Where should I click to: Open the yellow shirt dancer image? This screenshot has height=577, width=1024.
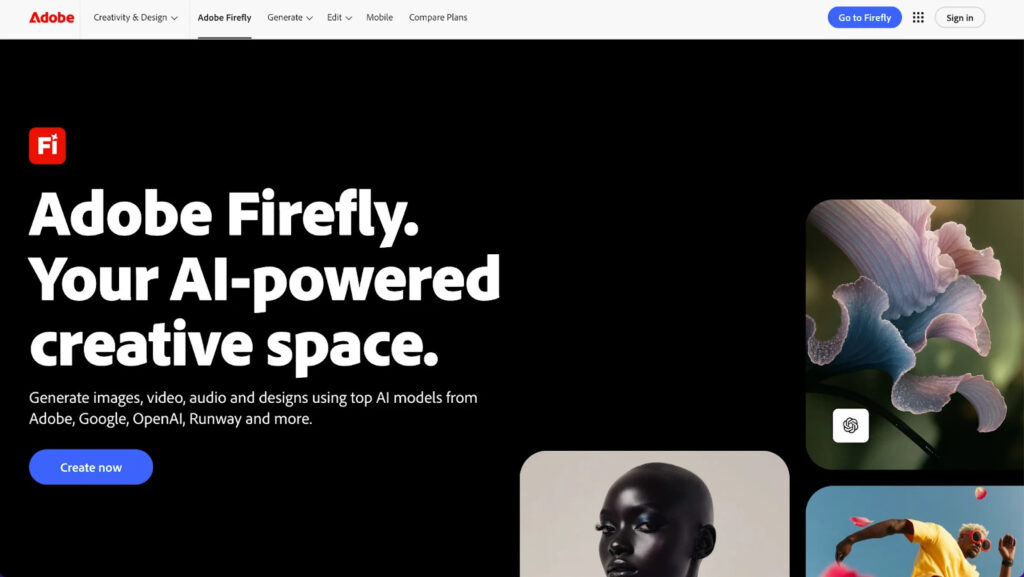(x=915, y=531)
